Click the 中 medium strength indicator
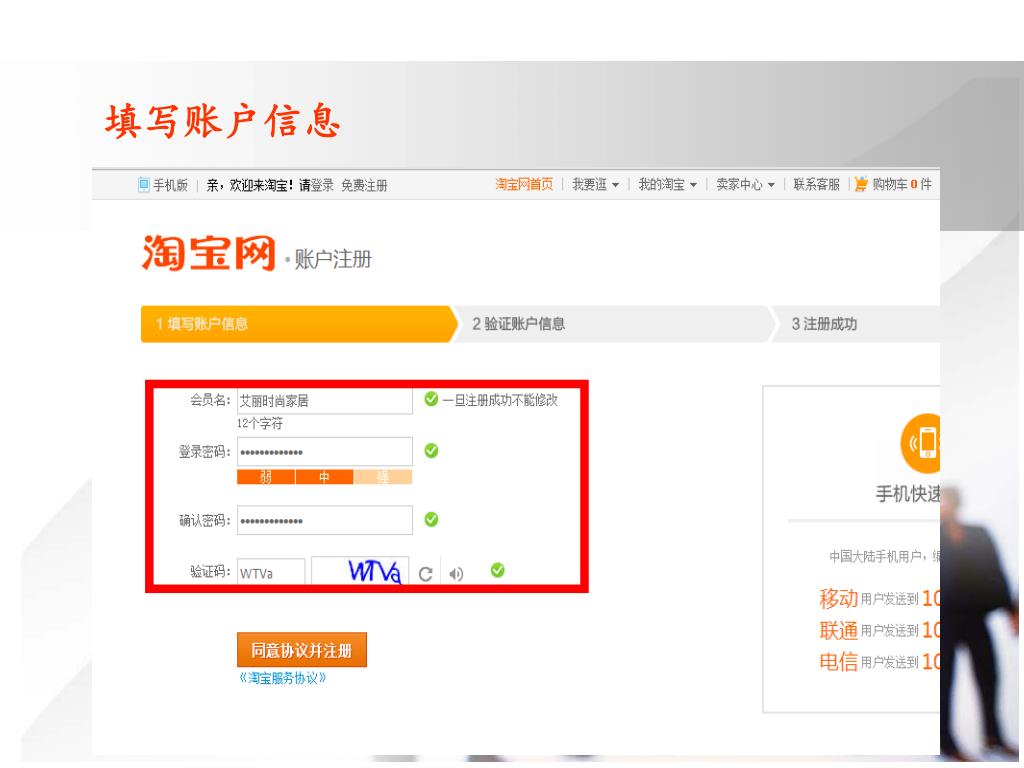Image resolution: width=1024 pixels, height=768 pixels. [x=325, y=477]
